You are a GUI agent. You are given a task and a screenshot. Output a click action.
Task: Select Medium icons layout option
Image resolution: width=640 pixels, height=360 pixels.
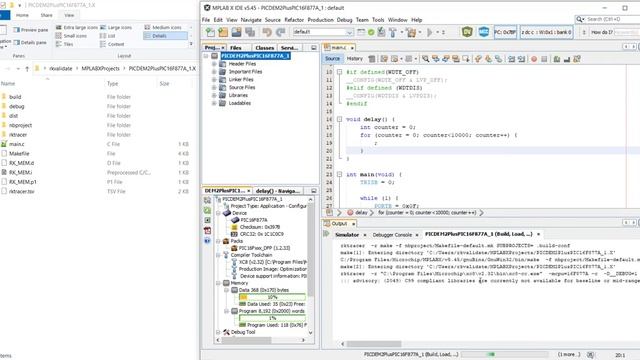pos(163,27)
